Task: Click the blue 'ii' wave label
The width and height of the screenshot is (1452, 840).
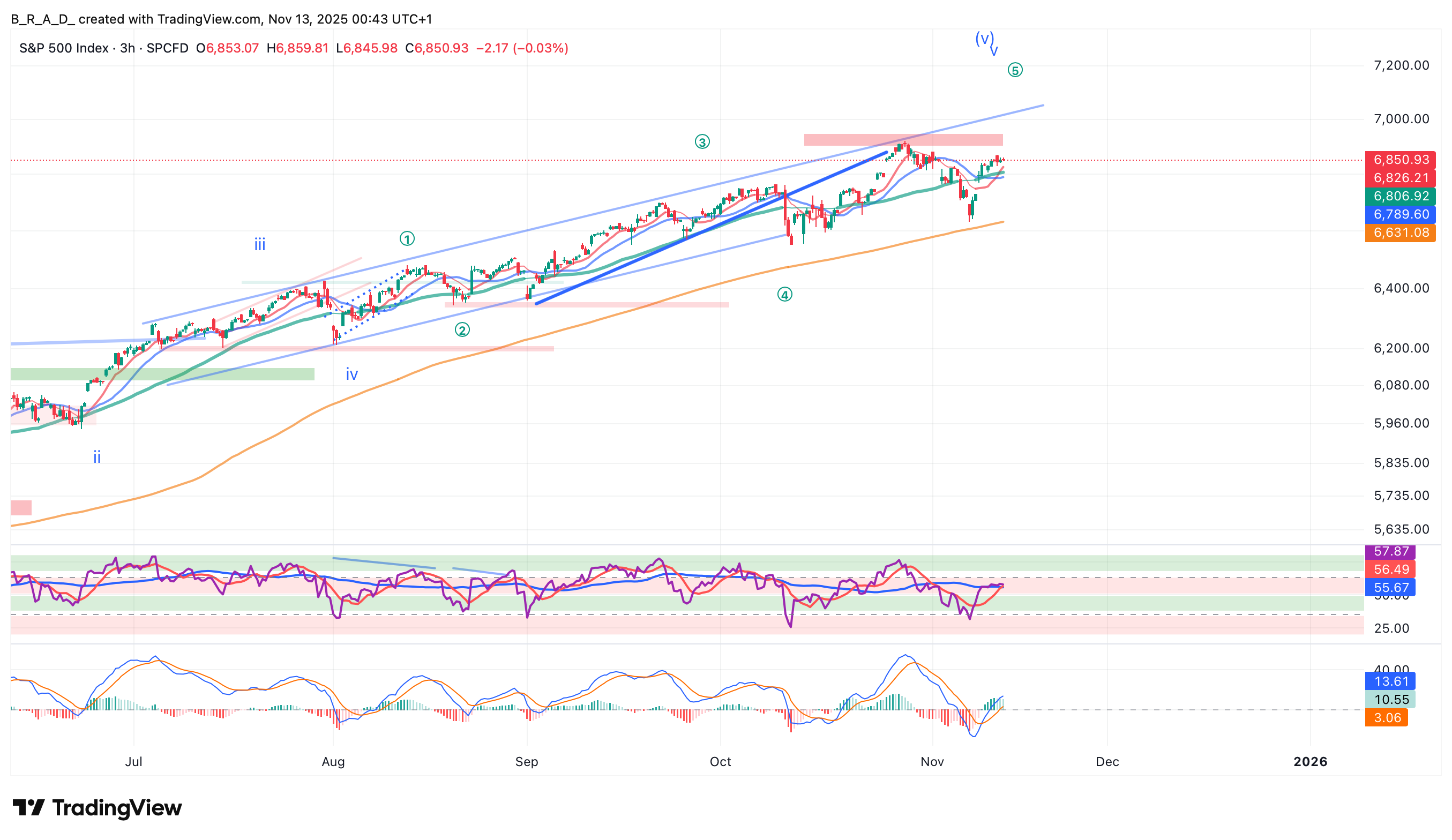Action: tap(97, 457)
